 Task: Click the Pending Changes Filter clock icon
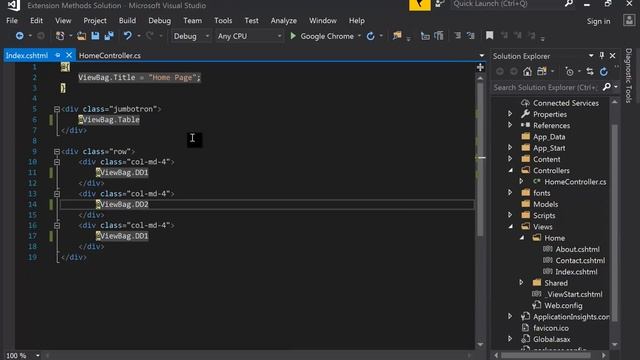coord(569,72)
